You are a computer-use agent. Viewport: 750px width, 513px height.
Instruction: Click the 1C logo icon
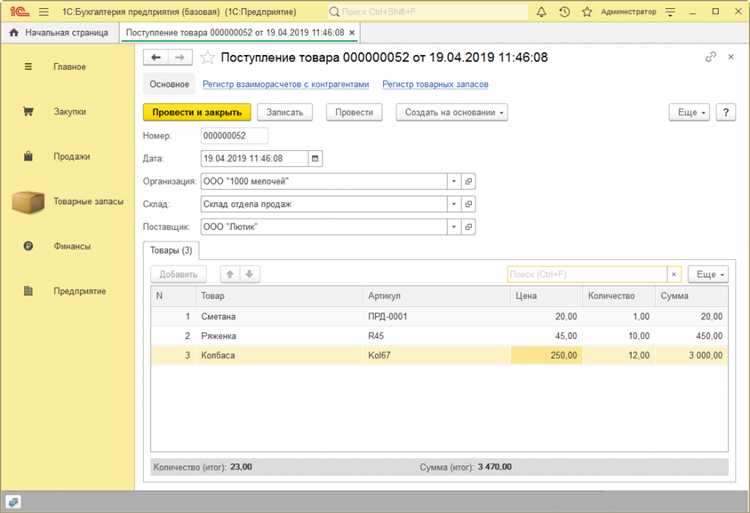tap(19, 11)
